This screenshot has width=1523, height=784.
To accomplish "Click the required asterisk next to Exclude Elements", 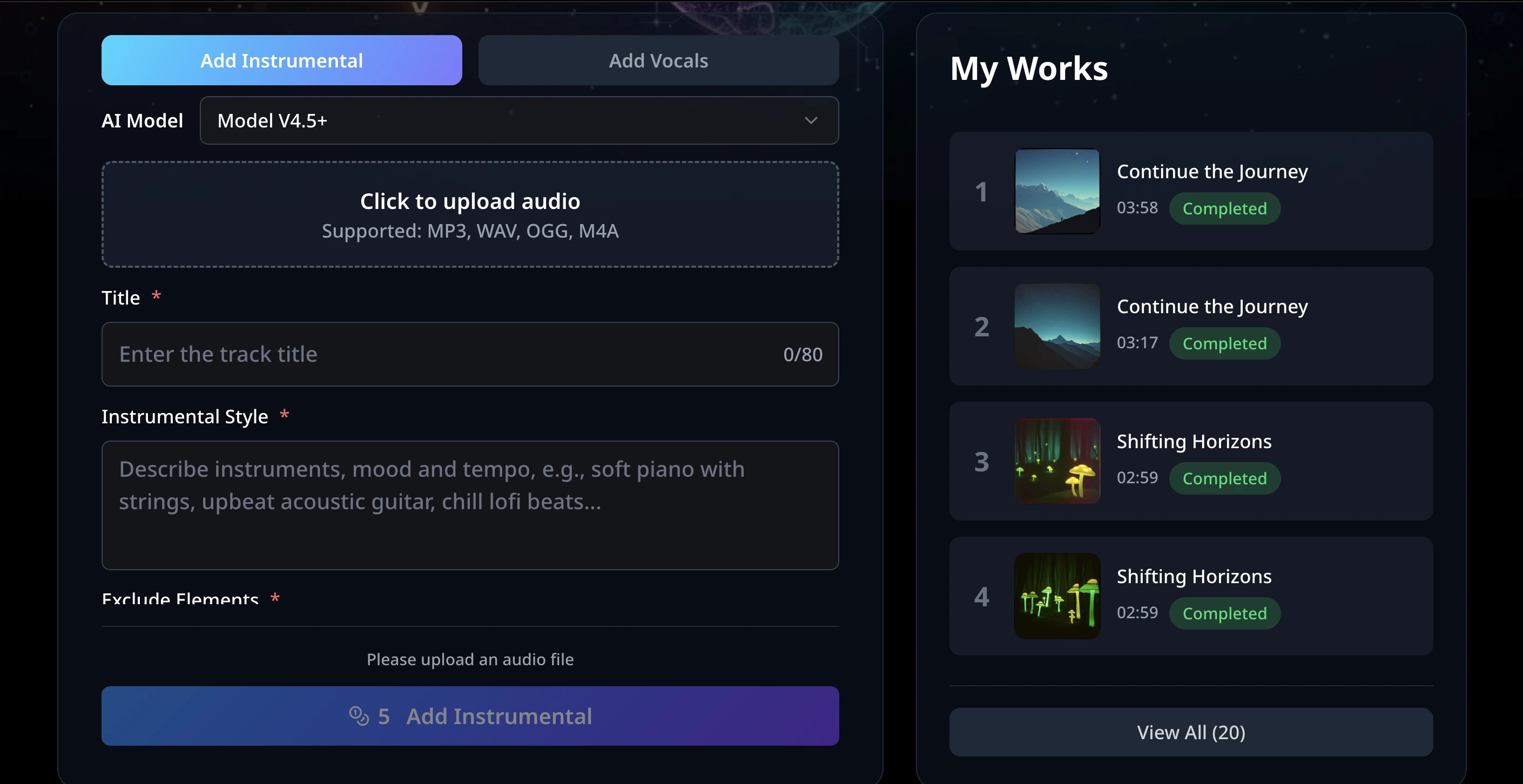I will 275,599.
